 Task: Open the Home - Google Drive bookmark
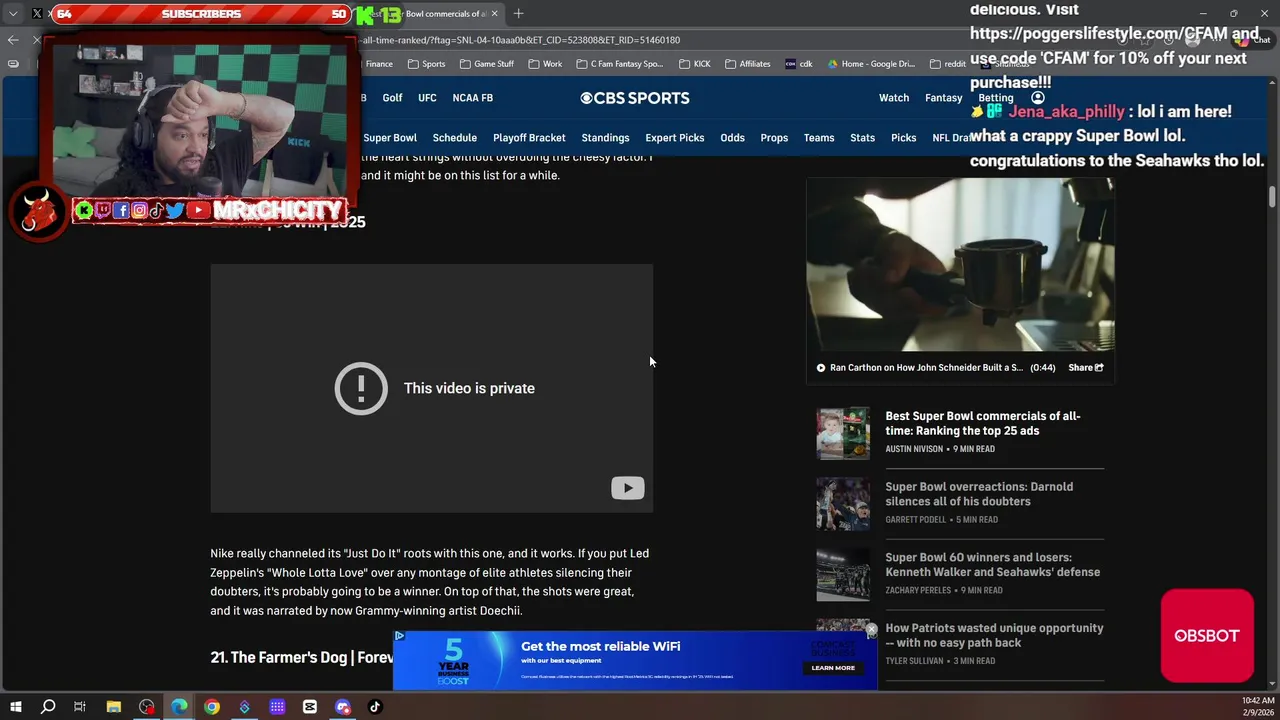tap(871, 64)
